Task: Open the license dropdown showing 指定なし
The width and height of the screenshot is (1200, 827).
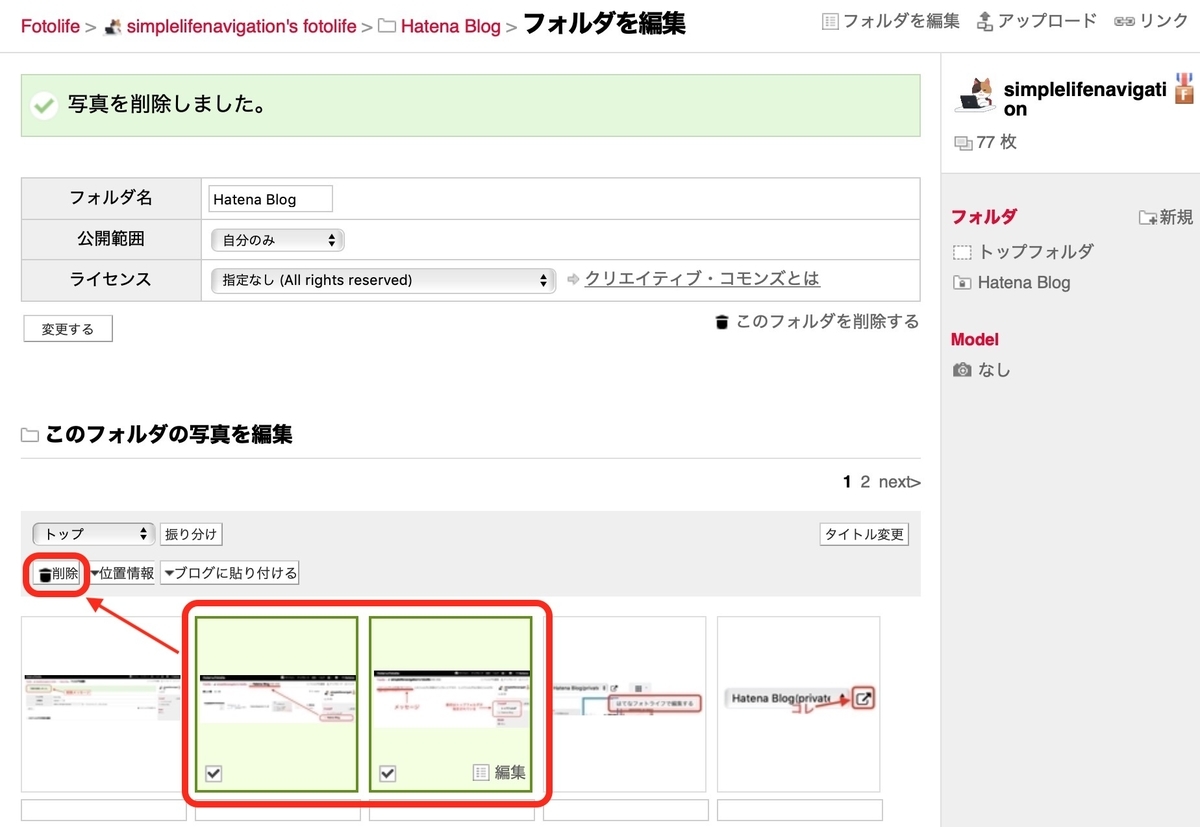Action: [383, 280]
